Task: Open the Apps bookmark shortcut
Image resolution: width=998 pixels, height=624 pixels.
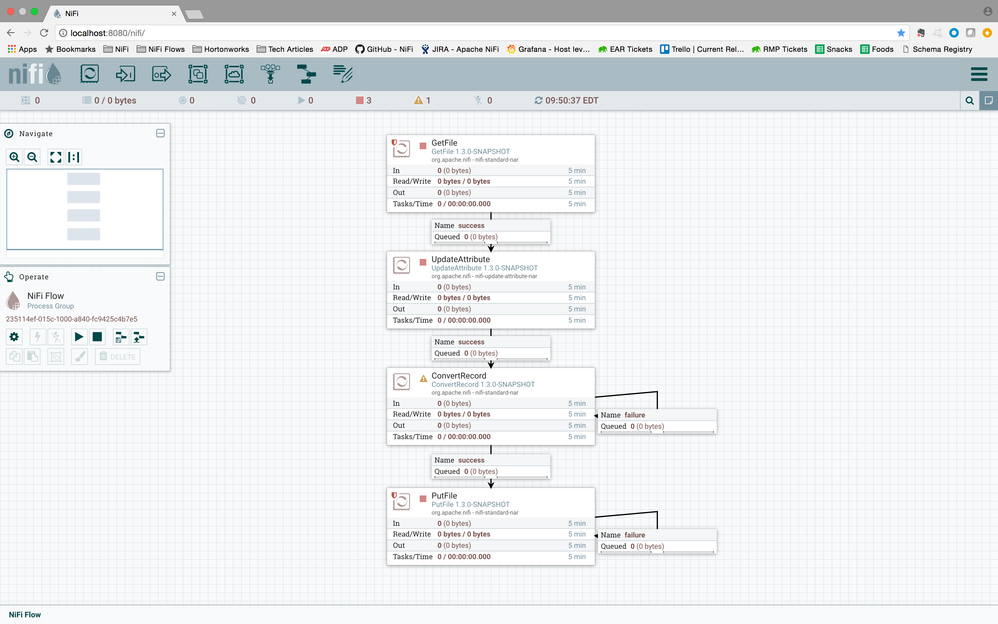Action: click(x=22, y=49)
